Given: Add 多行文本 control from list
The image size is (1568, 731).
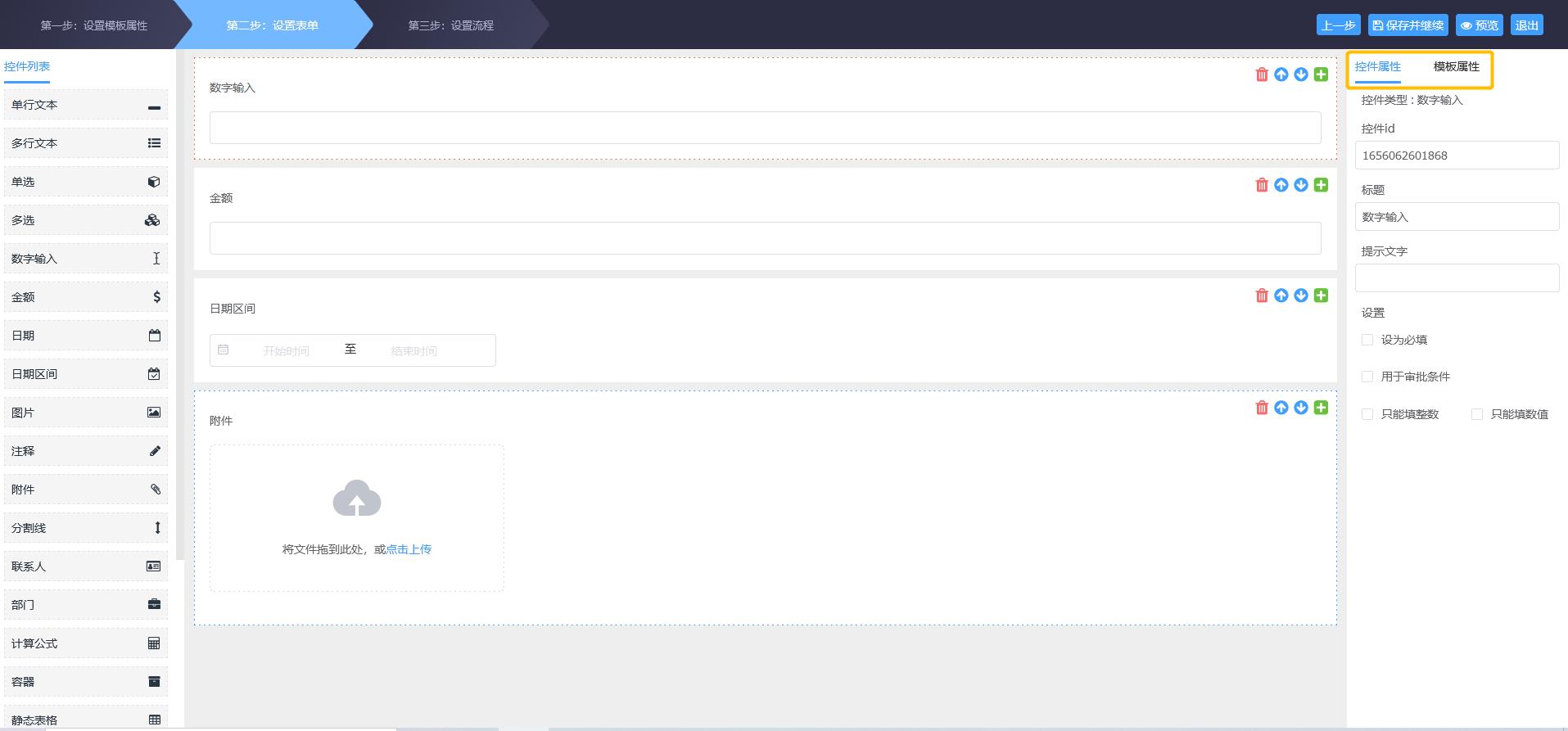Looking at the screenshot, I should (86, 143).
